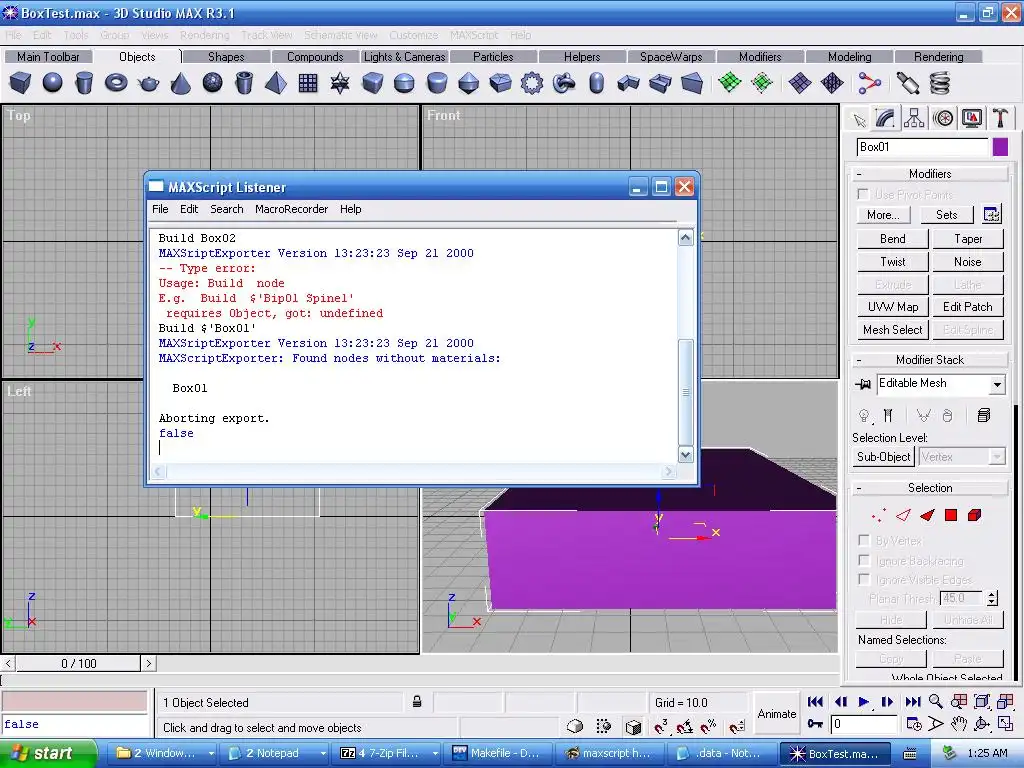1024x768 pixels.
Task: Click the 0 / 100 time slider
Action: pos(78,664)
